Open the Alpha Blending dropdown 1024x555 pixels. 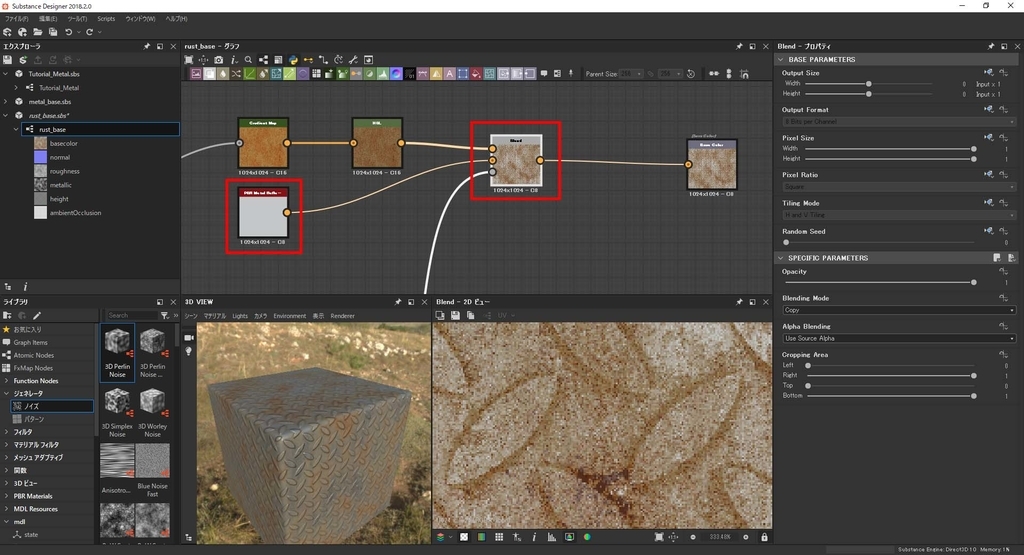point(898,338)
